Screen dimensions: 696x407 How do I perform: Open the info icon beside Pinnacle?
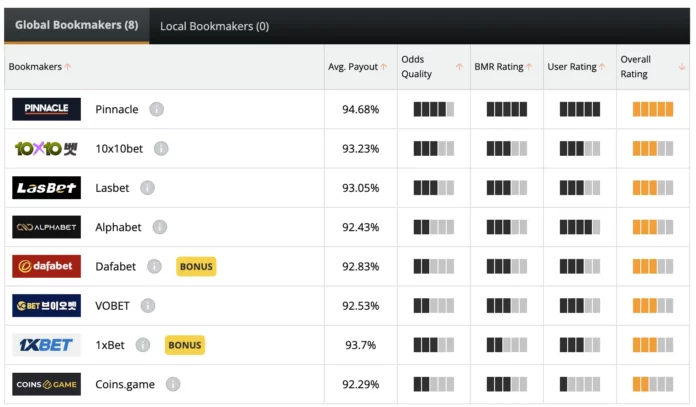(x=156, y=109)
